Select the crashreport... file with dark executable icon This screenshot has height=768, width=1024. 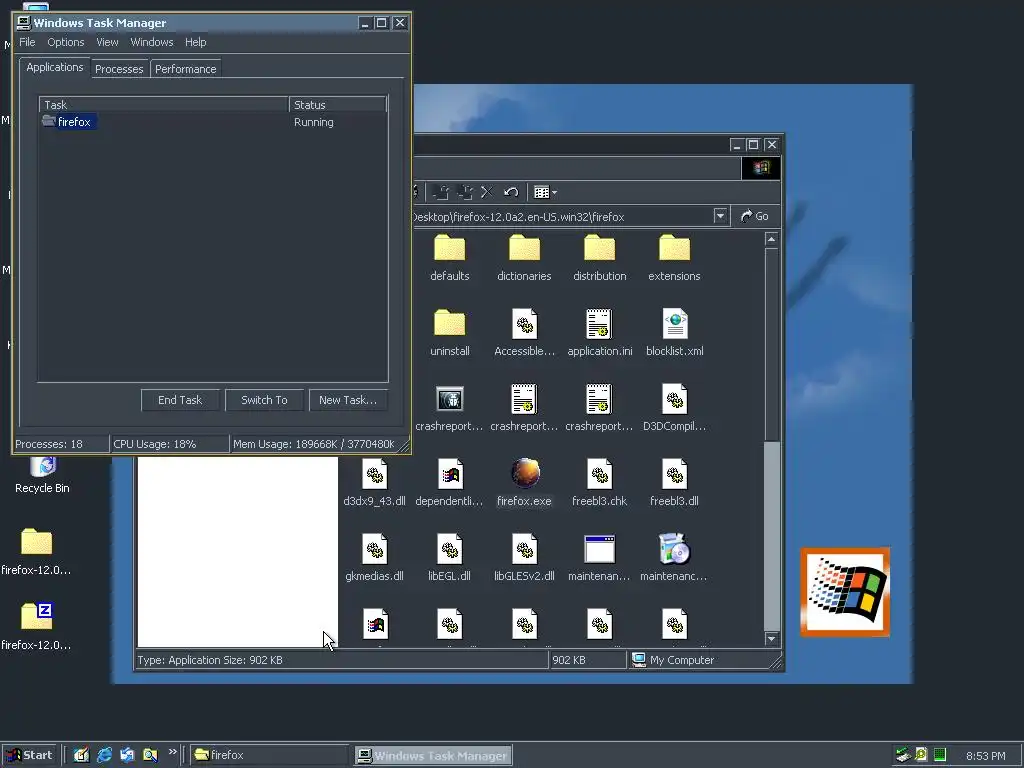pyautogui.click(x=449, y=408)
